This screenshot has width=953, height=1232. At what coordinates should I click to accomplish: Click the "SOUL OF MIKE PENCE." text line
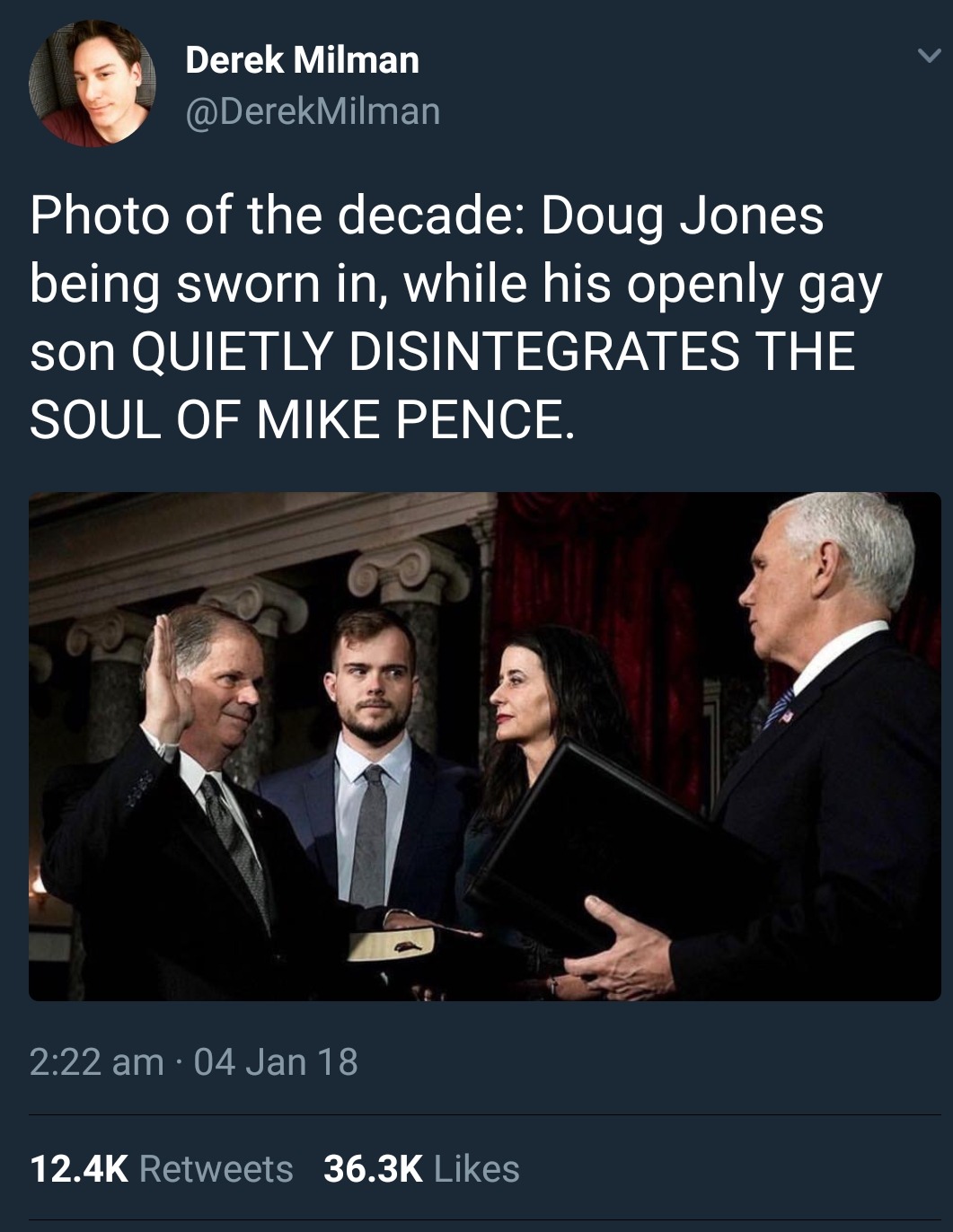(x=301, y=418)
